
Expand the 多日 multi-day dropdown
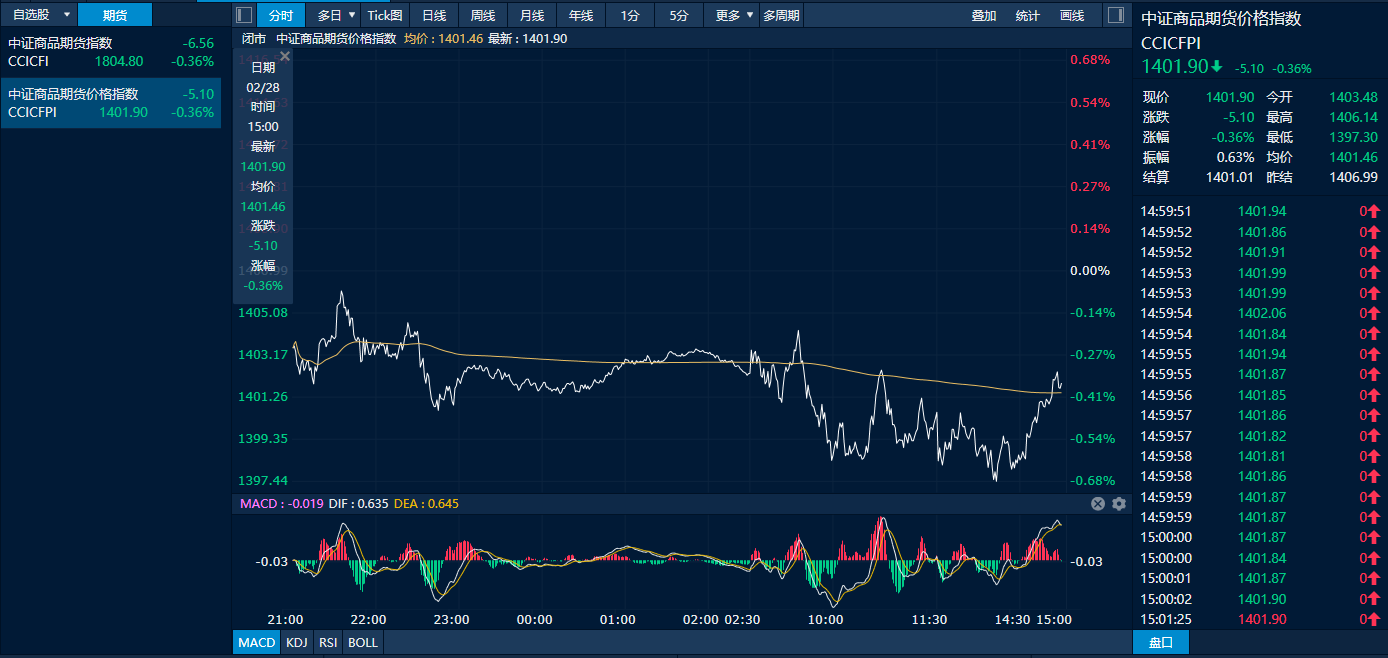(336, 15)
